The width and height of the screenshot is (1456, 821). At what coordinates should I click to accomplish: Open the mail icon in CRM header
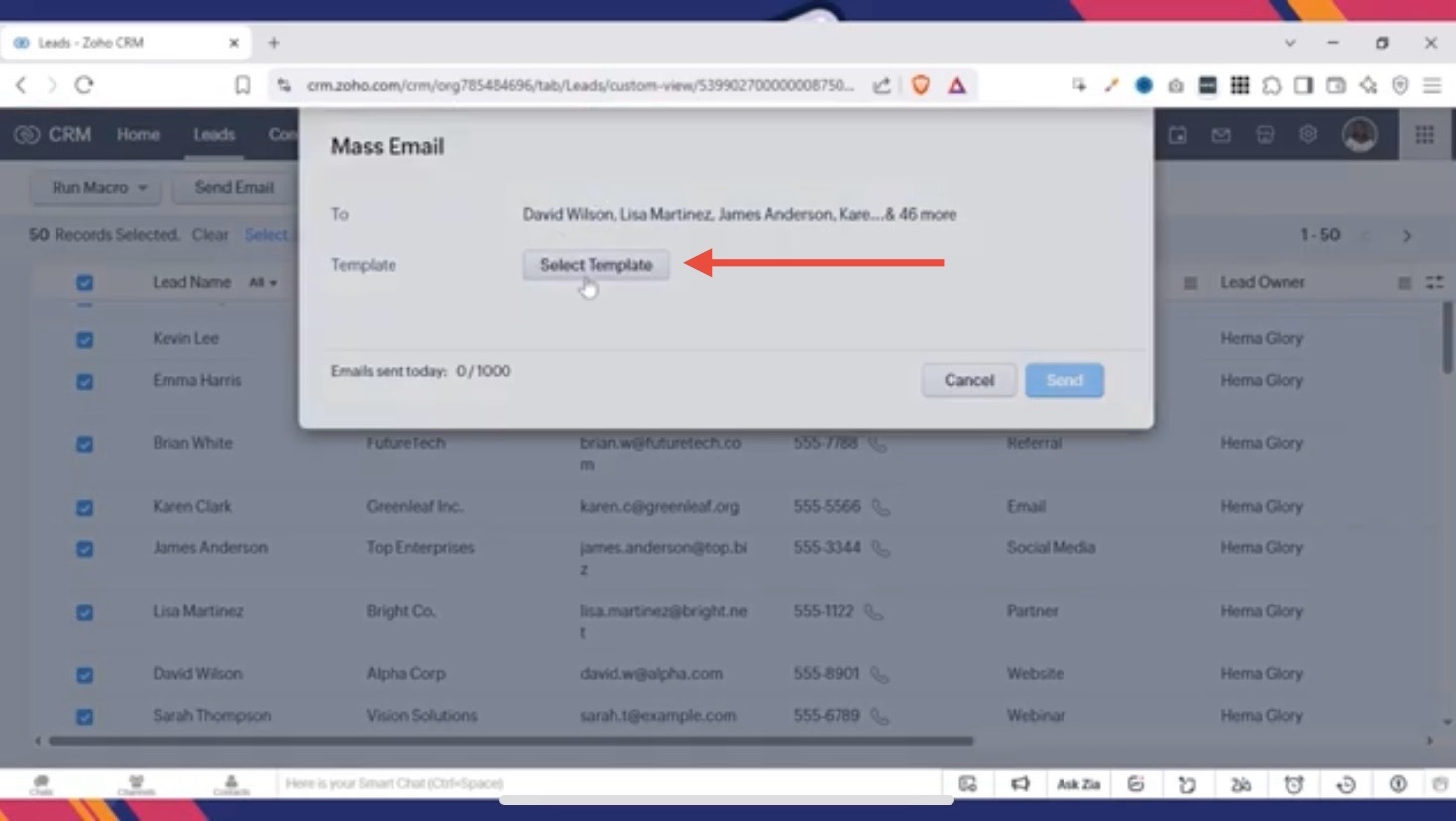(1221, 135)
